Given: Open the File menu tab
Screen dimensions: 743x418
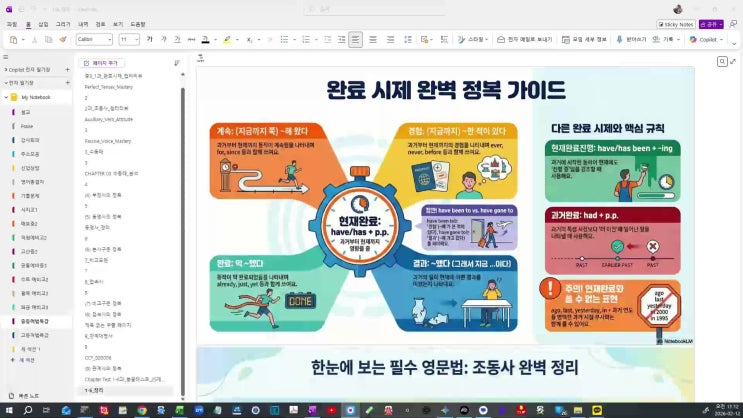Looking at the screenshot, I should [x=11, y=23].
